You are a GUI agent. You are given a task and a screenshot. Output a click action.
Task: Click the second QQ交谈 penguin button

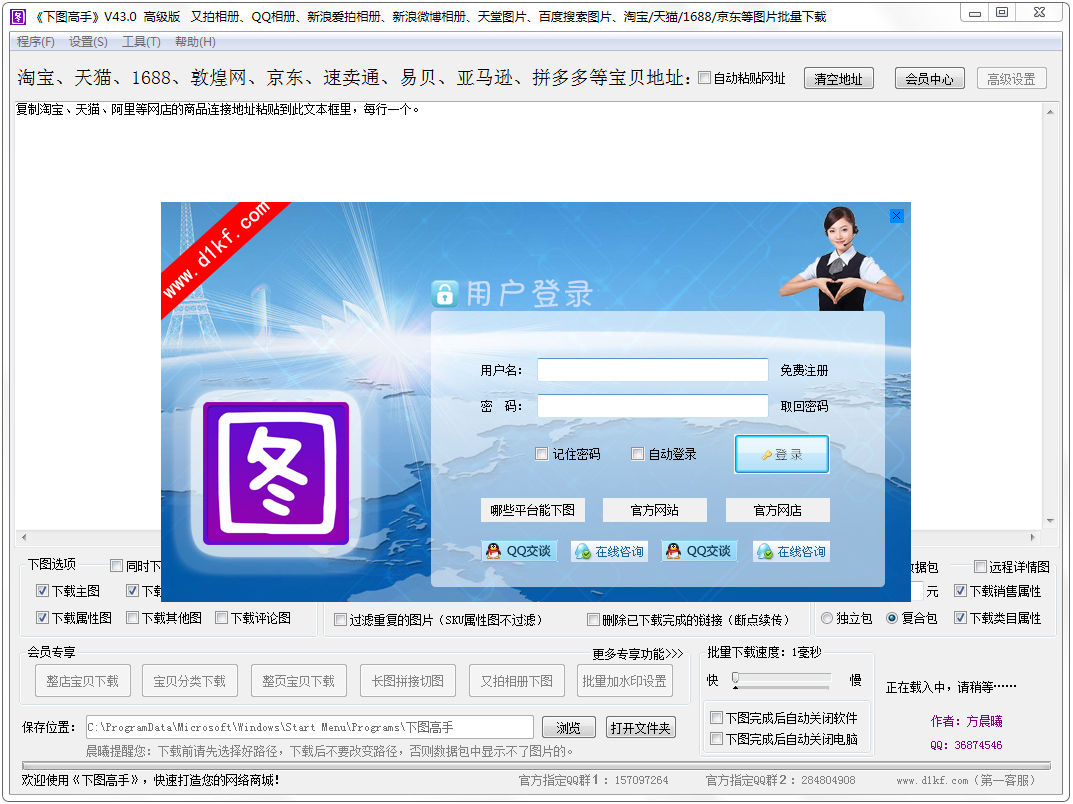[699, 551]
